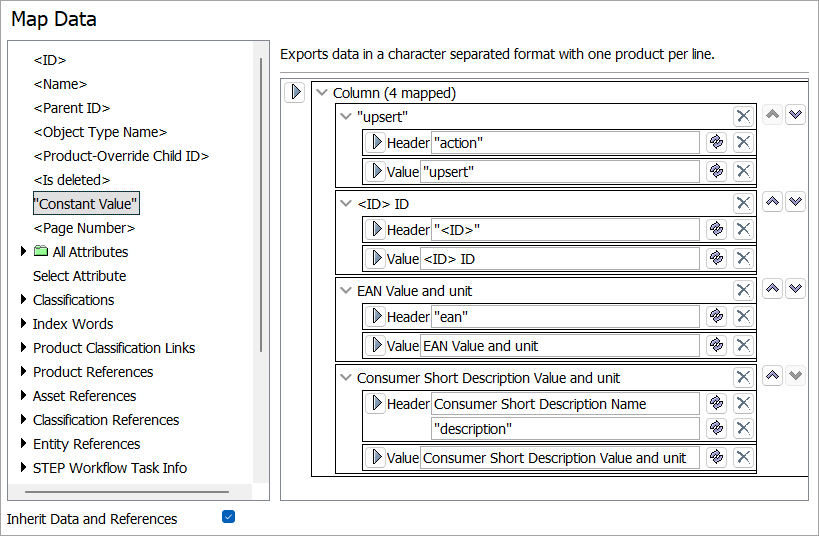Move the <ID> ID column down
Image resolution: width=819 pixels, height=536 pixels.
[x=795, y=202]
